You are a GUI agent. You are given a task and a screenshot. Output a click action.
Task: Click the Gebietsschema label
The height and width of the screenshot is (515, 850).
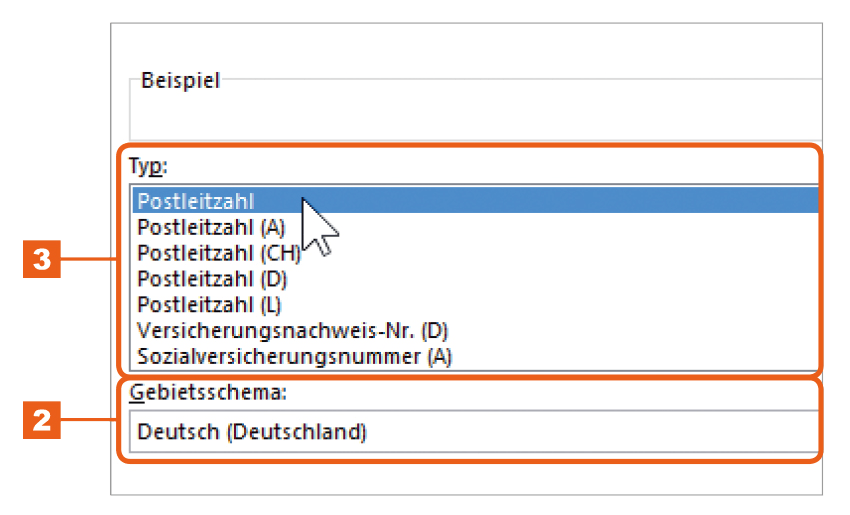click(x=208, y=392)
